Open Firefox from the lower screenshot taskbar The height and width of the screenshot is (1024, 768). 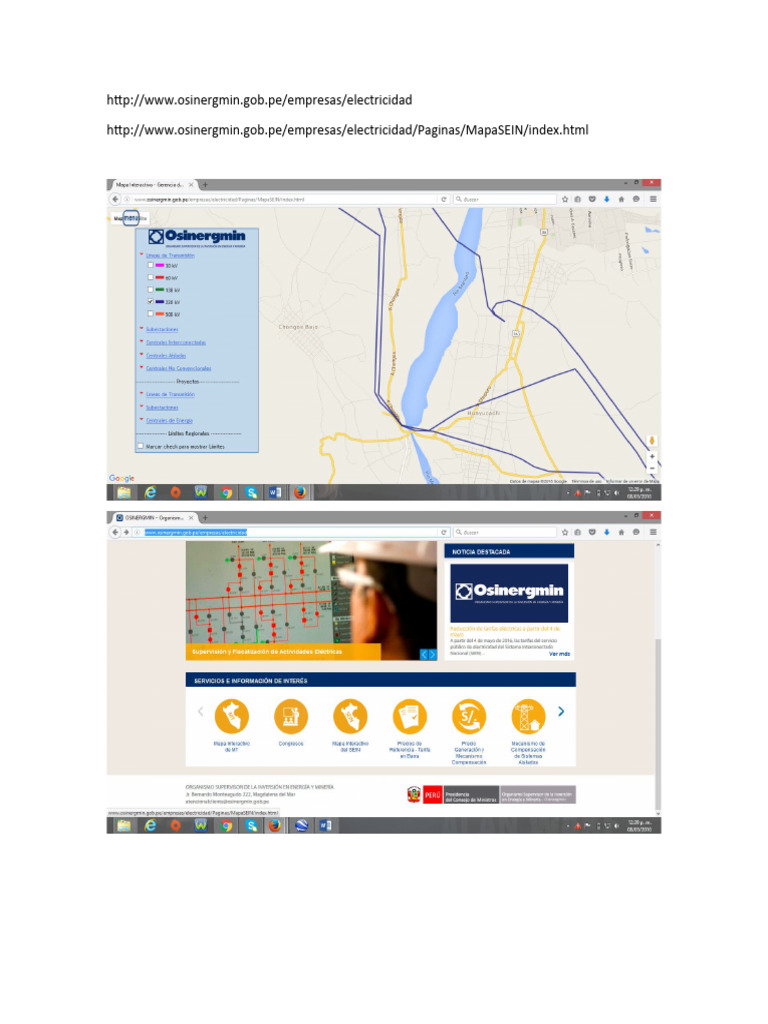[274, 825]
